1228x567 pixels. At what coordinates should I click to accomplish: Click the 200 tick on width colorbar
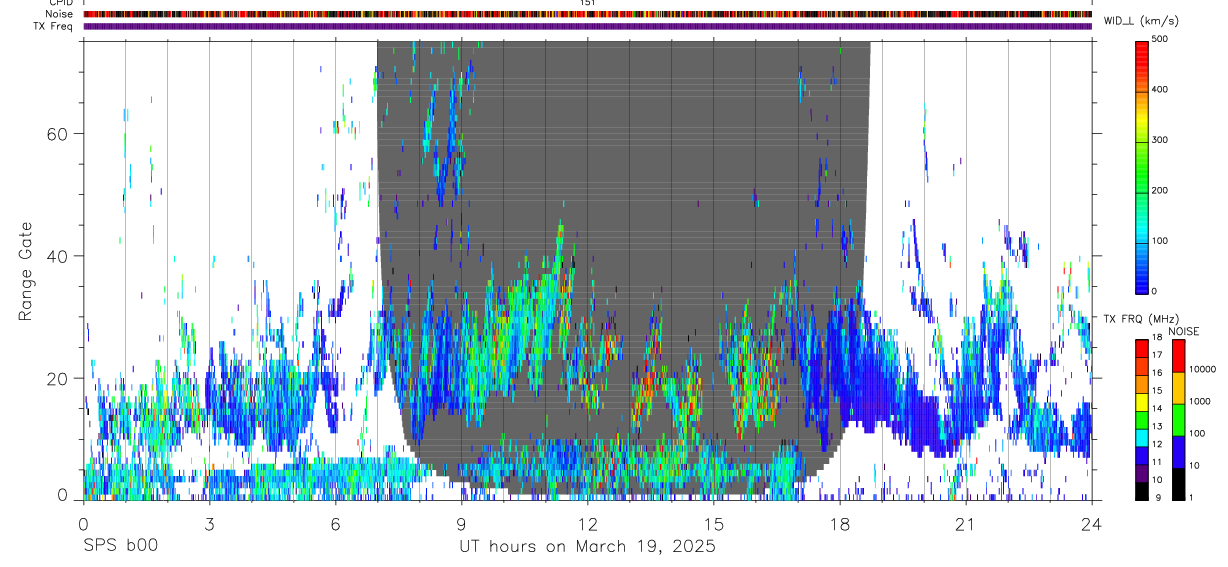(1159, 190)
